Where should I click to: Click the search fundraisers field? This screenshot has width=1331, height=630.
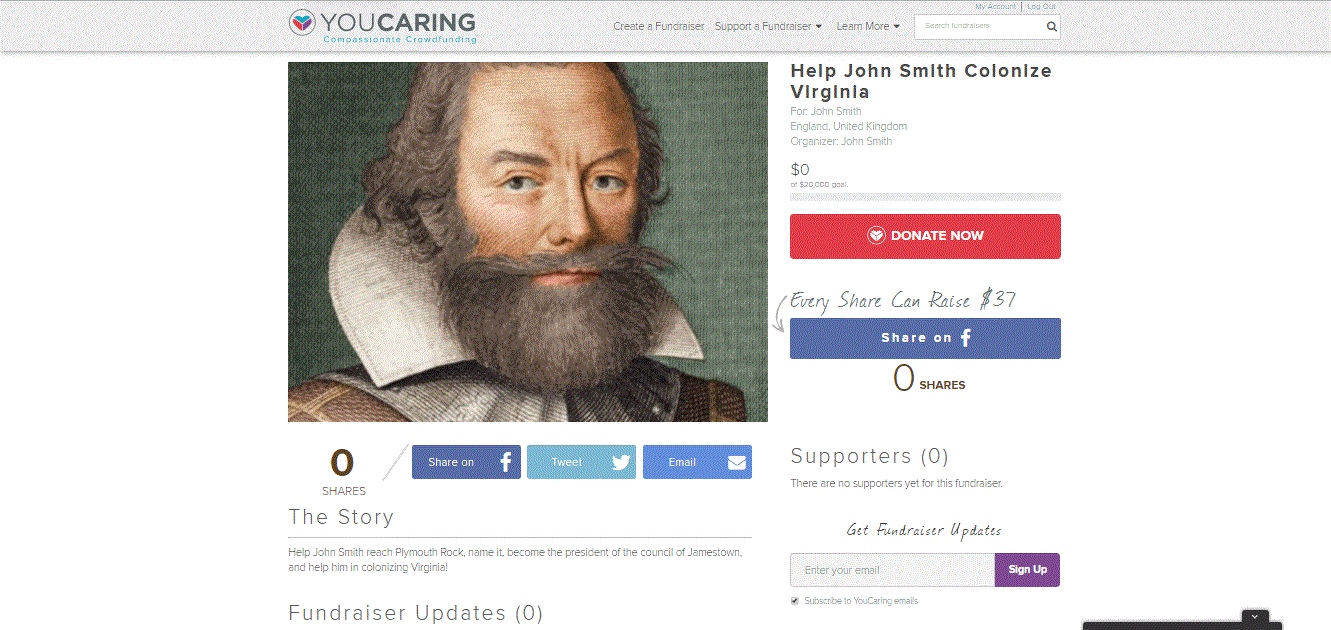(x=980, y=27)
